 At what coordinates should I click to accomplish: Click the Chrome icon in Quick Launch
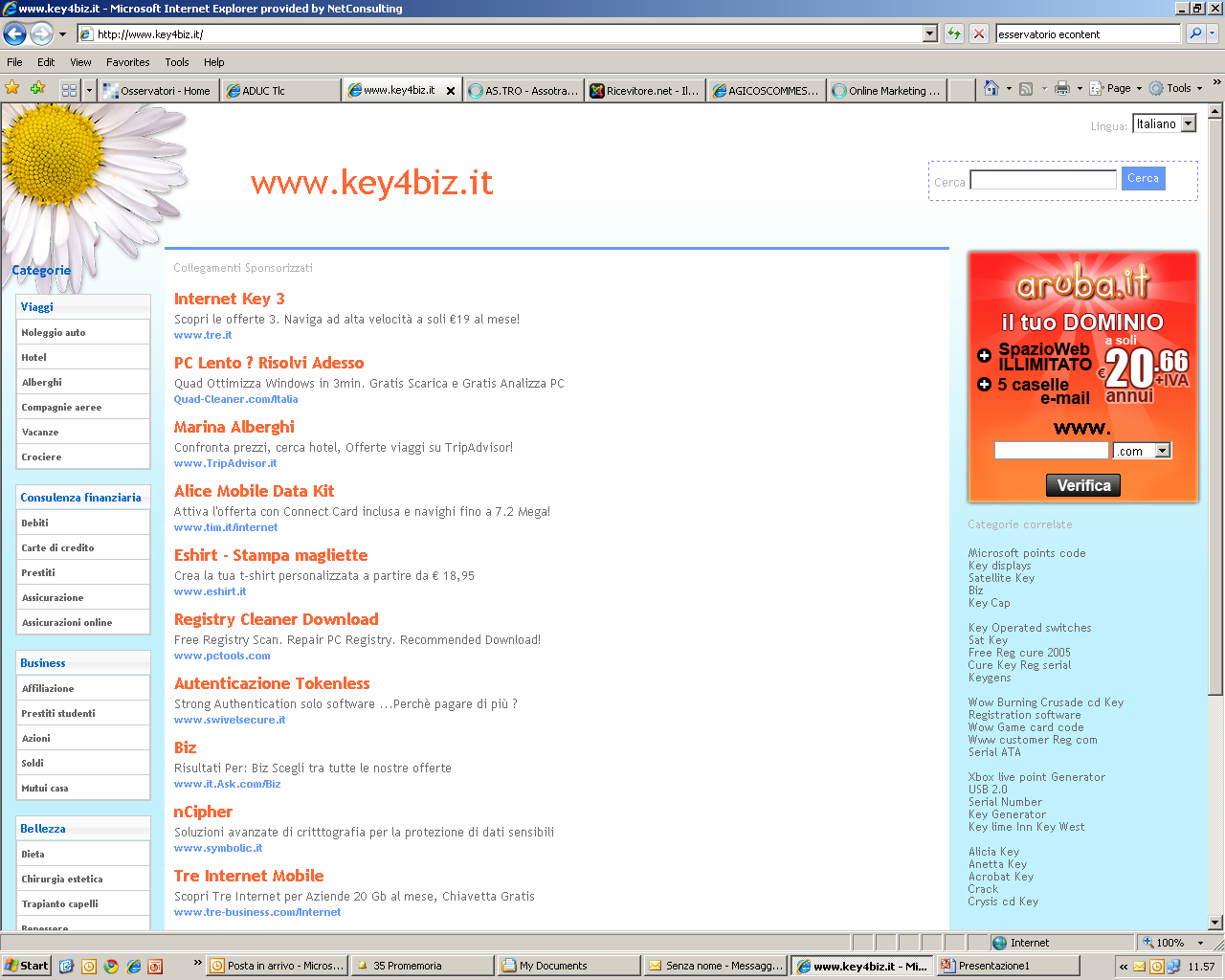(111, 966)
